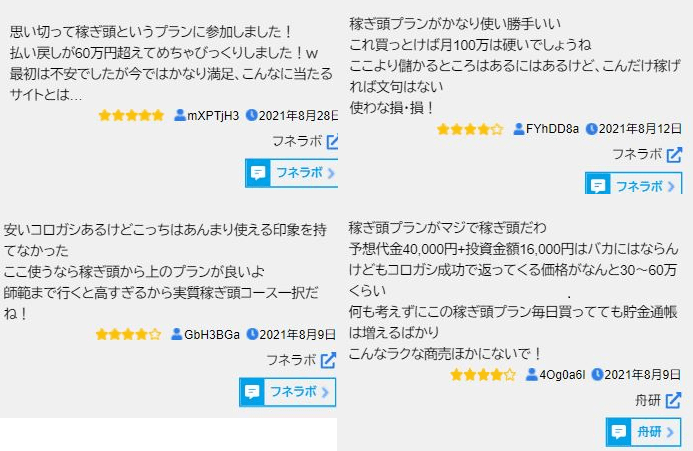Open external link icon in GbH3BGa's review
Image resolution: width=693 pixels, height=451 pixels.
[329, 359]
